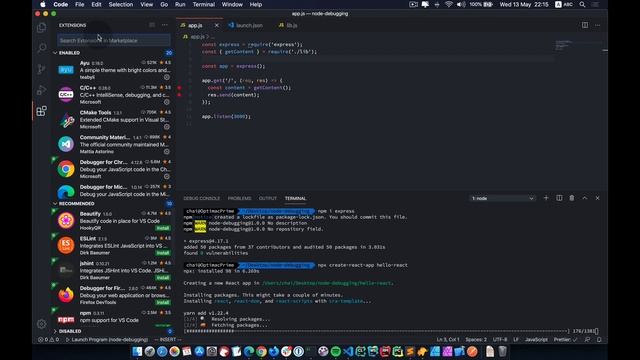640x360 pixels.
Task: Open Spotlight search in macOS menu bar
Action: pyautogui.click(x=582, y=4)
